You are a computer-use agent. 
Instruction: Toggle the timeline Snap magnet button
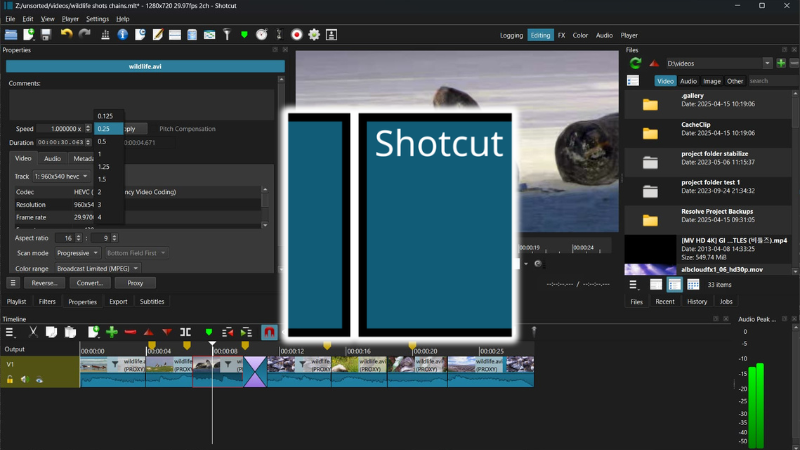(269, 332)
